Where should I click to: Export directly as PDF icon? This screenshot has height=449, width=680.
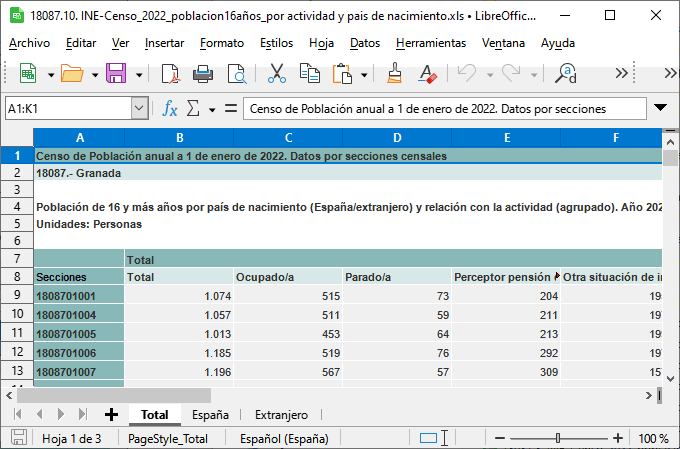click(170, 73)
